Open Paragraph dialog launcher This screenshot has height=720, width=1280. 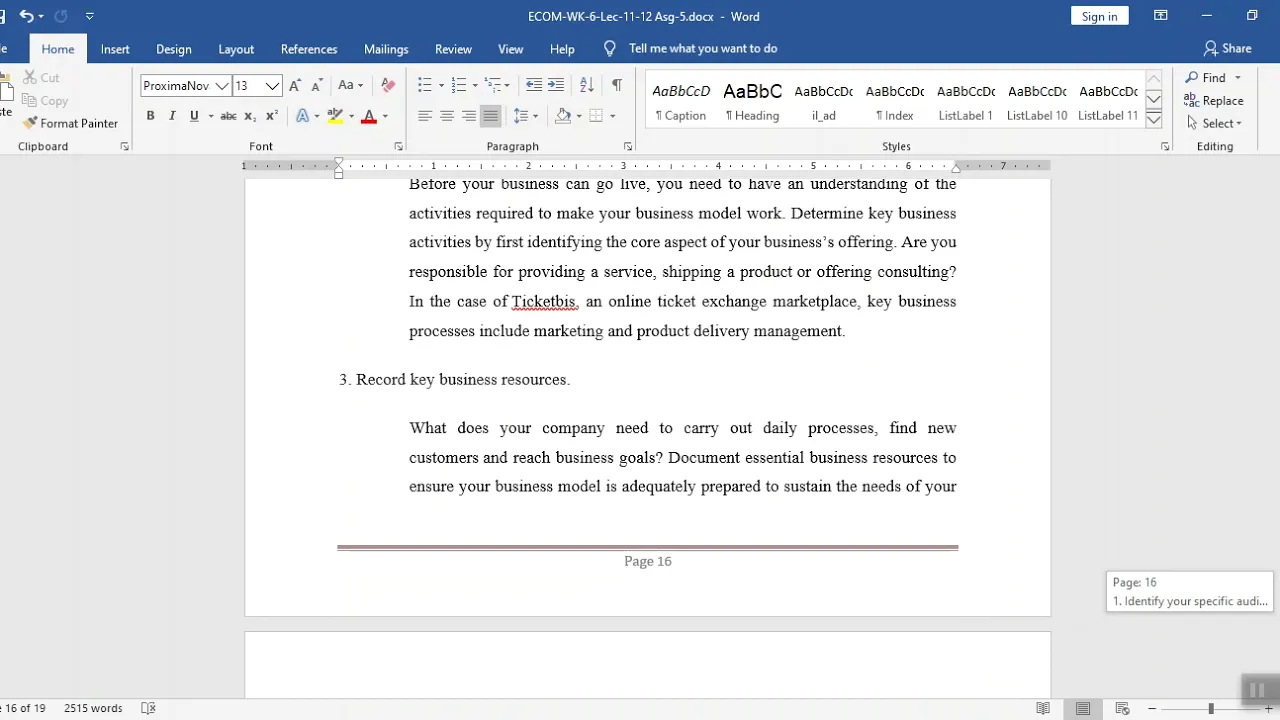tap(628, 146)
